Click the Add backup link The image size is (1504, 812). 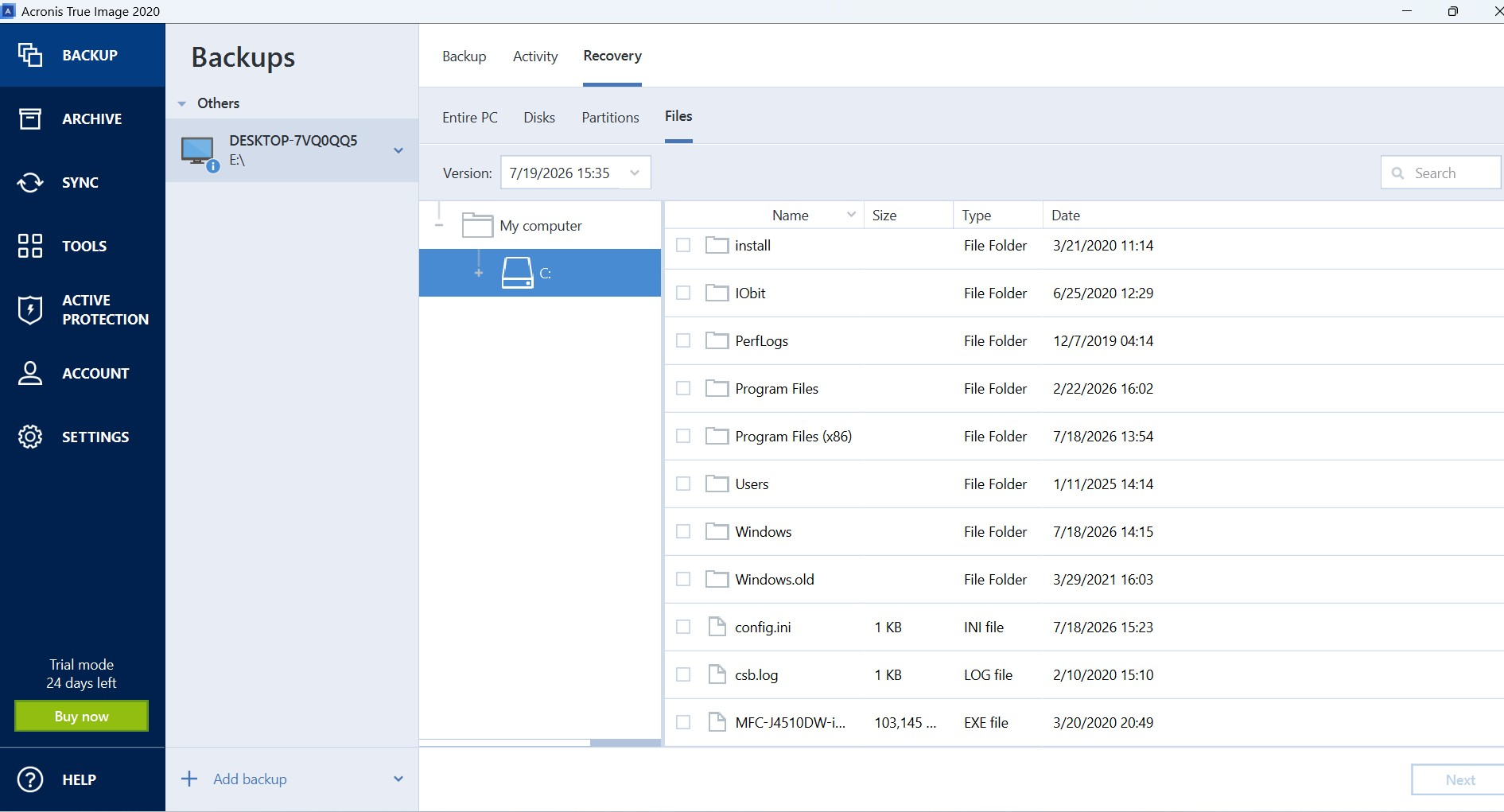pos(250,779)
